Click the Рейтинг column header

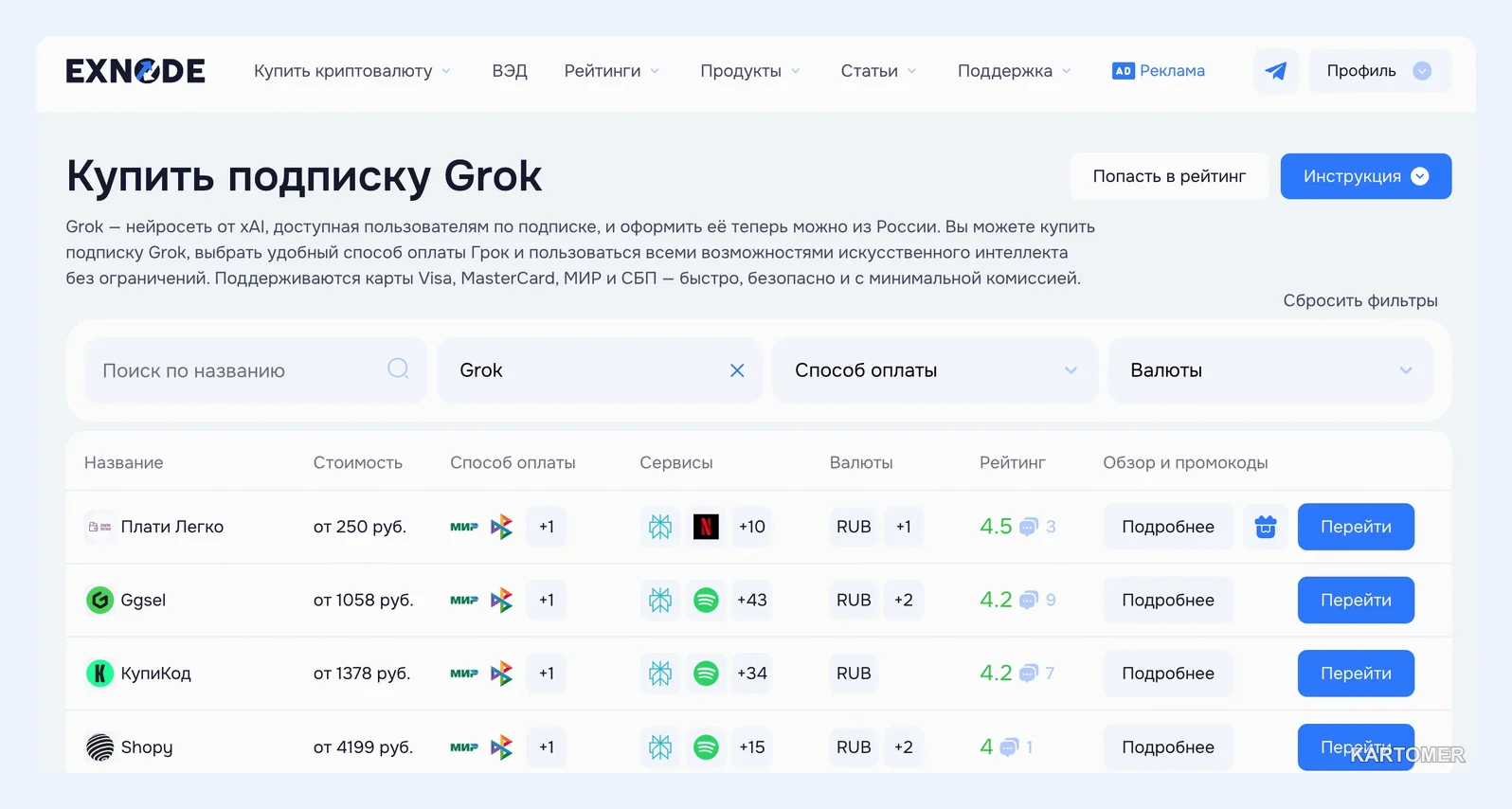pyautogui.click(x=1013, y=462)
